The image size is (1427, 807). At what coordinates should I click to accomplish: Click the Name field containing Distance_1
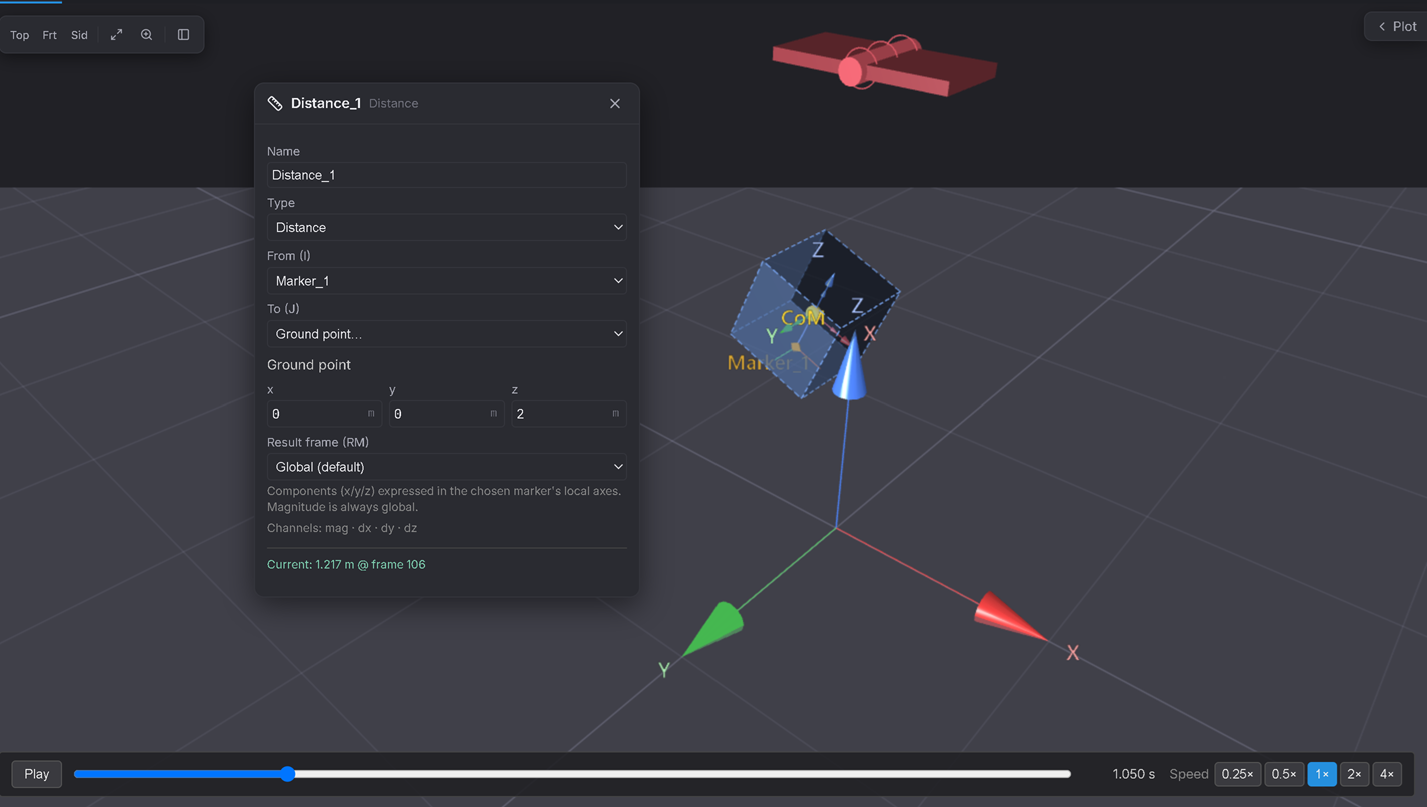click(447, 175)
